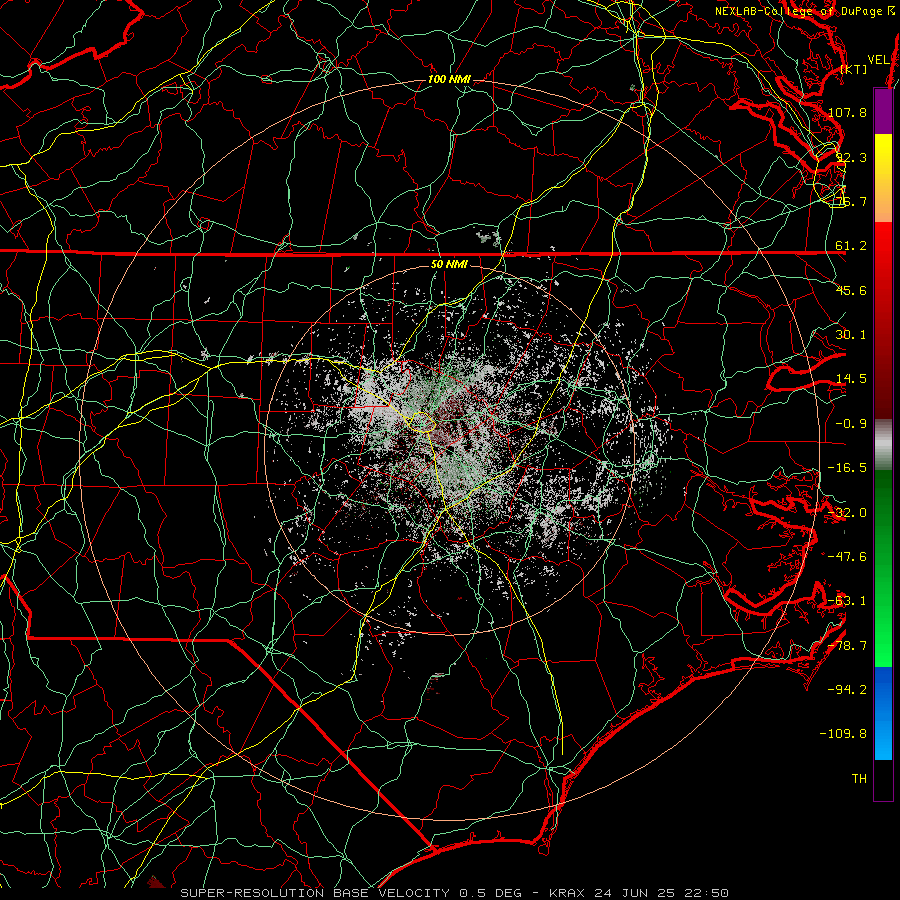Click the Super-Resolution Base Velocity caption
This screenshot has width=900, height=900.
[455, 893]
